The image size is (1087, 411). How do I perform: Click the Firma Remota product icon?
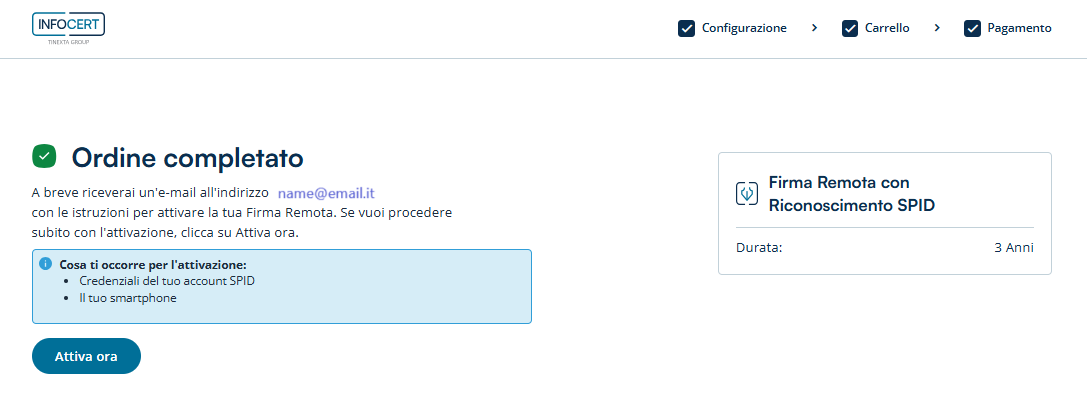click(x=746, y=194)
